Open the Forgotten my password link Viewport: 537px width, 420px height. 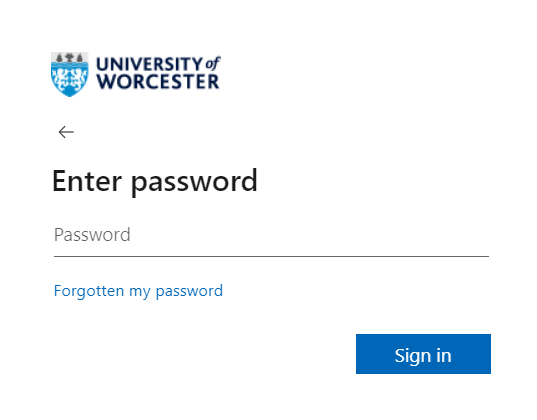[138, 291]
